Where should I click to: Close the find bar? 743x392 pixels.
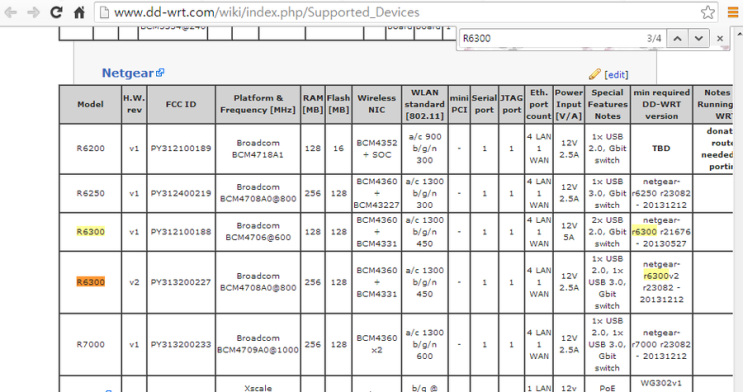point(720,38)
